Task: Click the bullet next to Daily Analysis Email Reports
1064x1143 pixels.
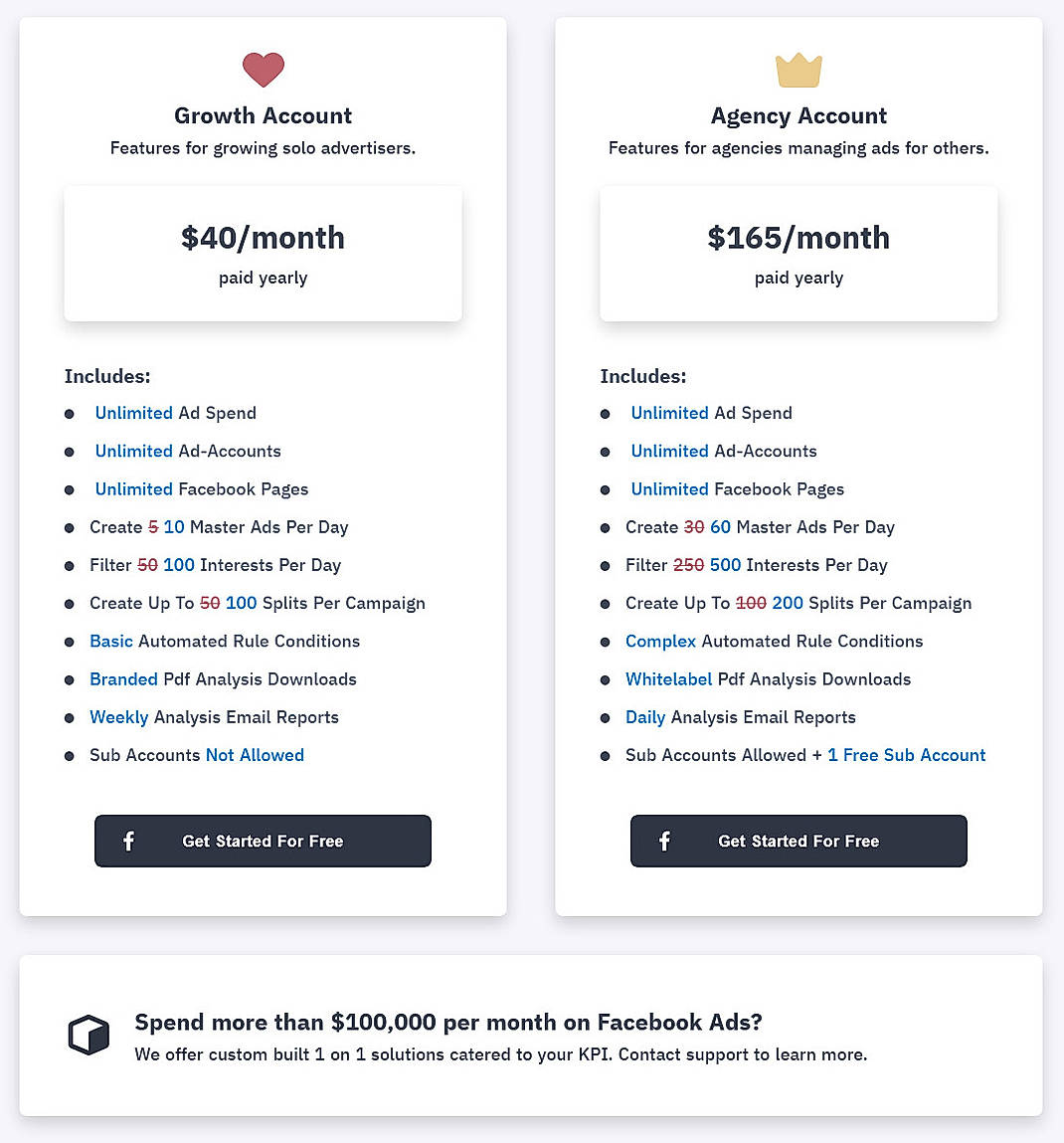Action: pyautogui.click(x=606, y=717)
